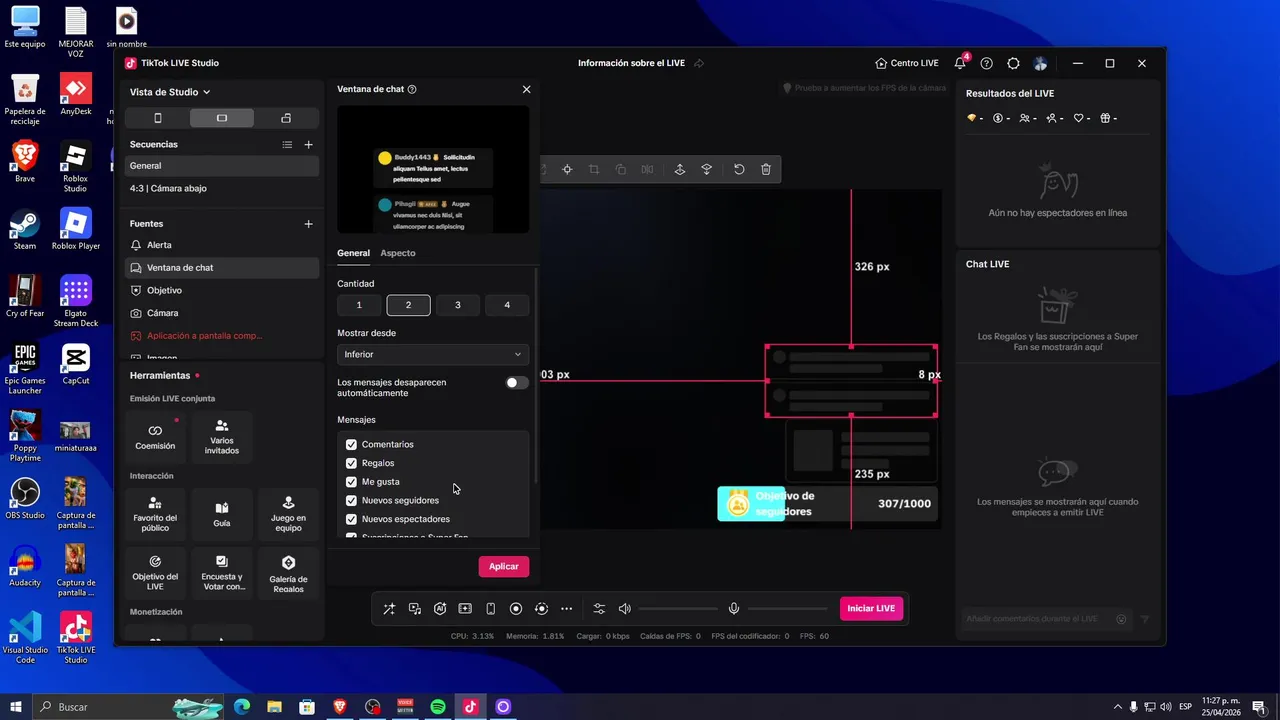The image size is (1280, 720).
Task: Expand the diamonds stat dropdown
Action: click(975, 118)
